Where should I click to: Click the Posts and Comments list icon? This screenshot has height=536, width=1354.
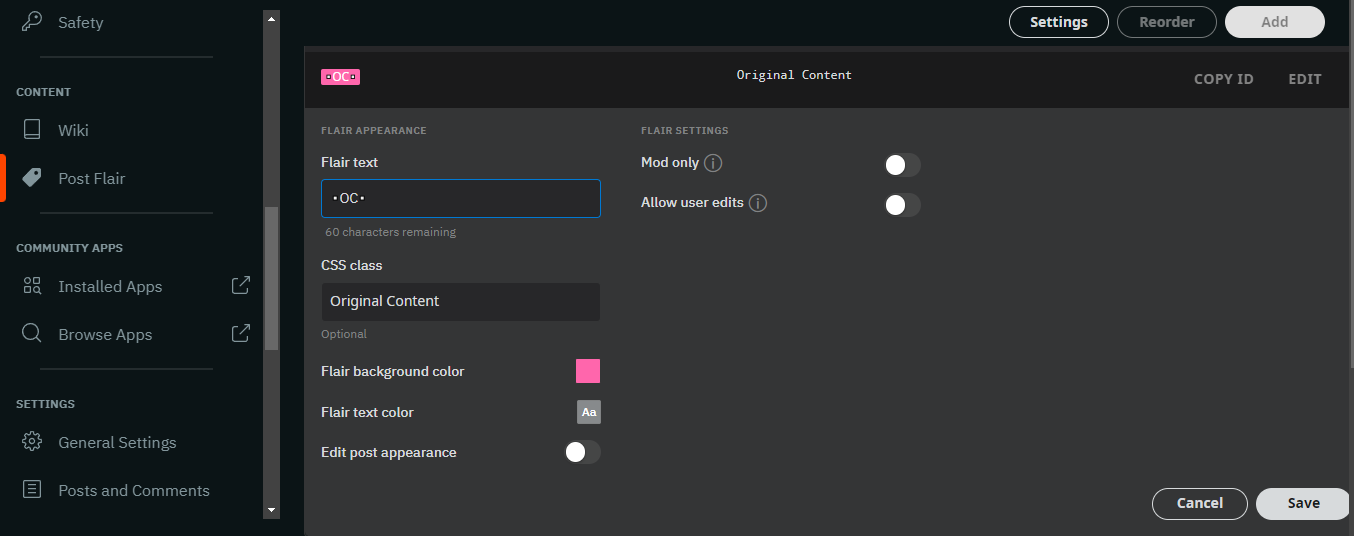32,490
